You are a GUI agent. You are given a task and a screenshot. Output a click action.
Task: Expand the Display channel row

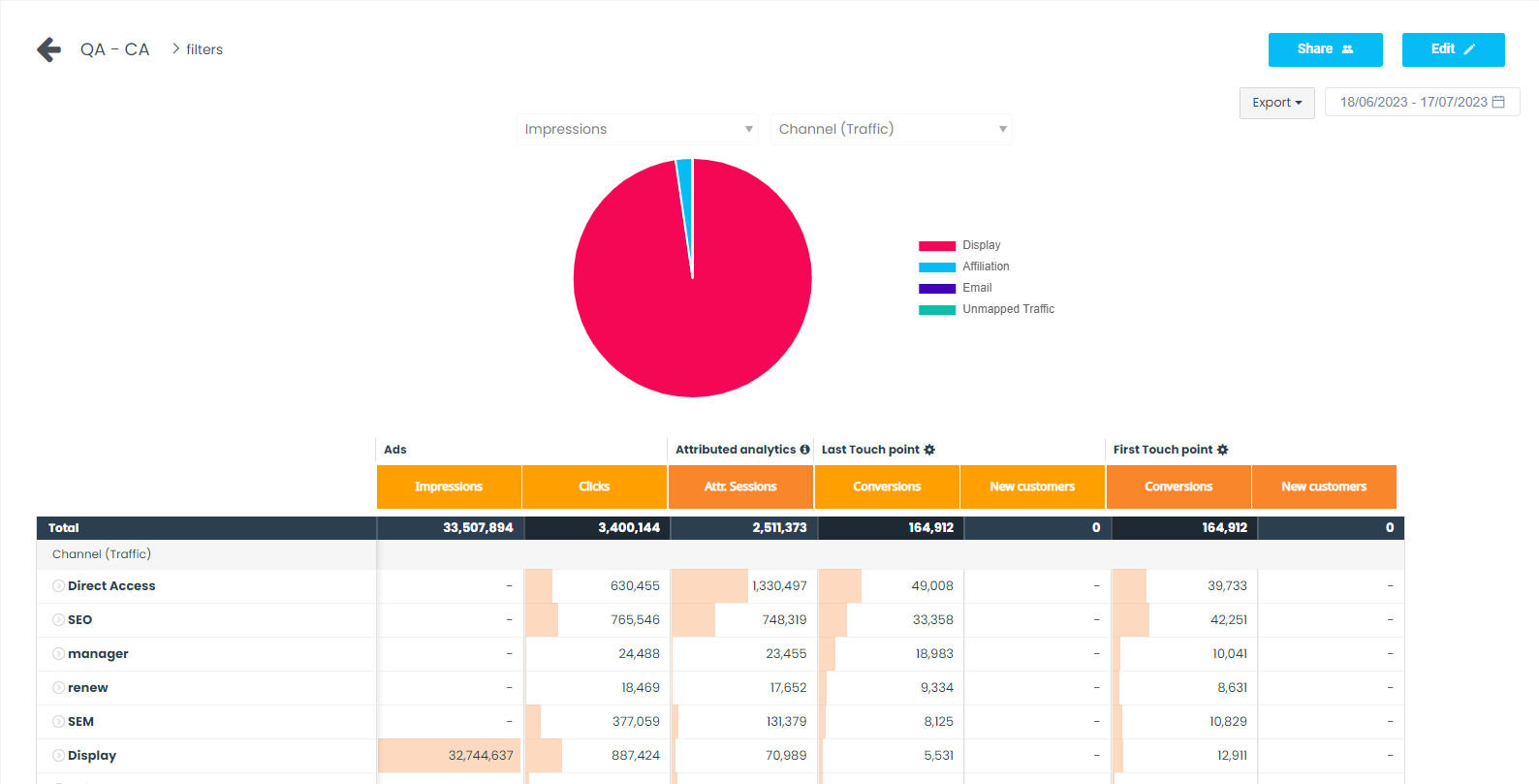tap(59, 756)
